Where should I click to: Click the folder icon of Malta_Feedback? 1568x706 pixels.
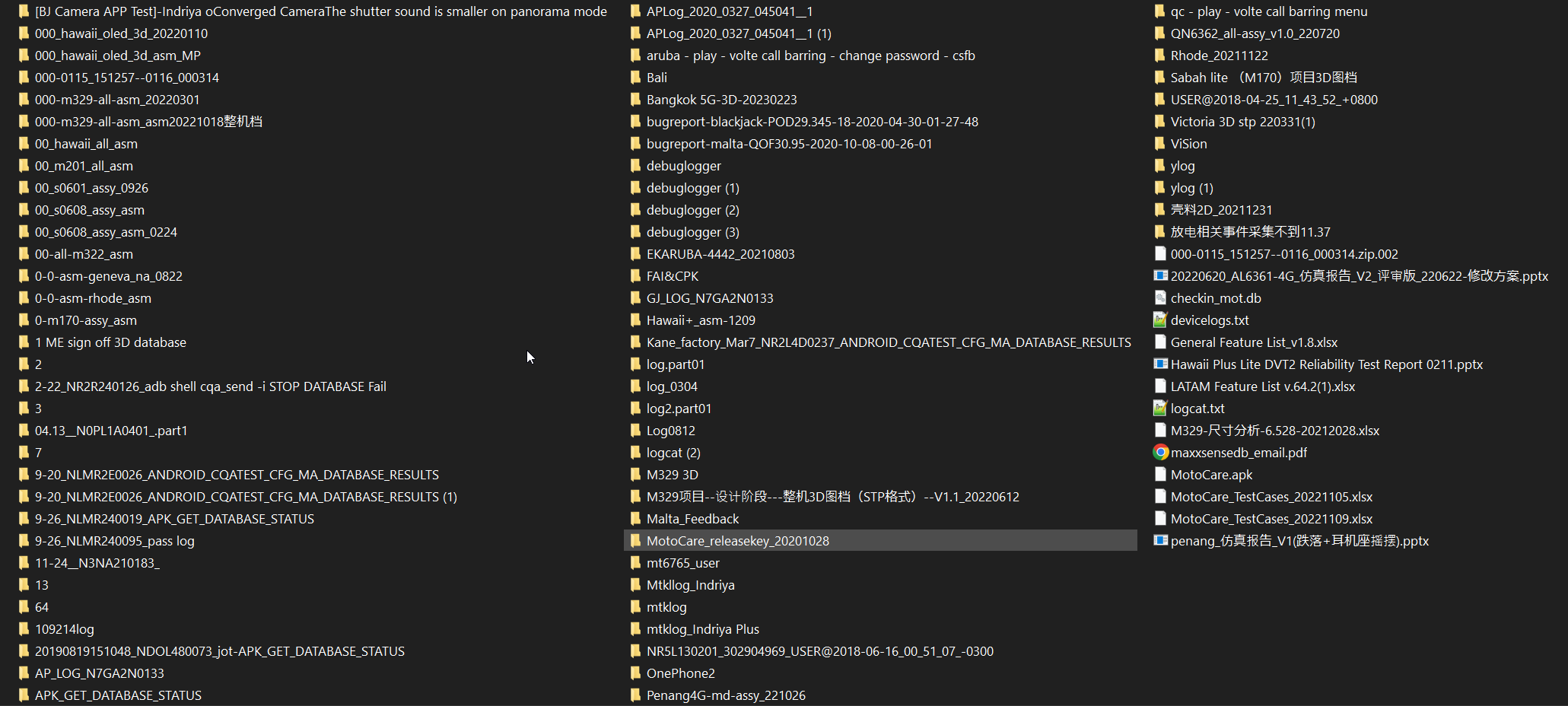[635, 519]
